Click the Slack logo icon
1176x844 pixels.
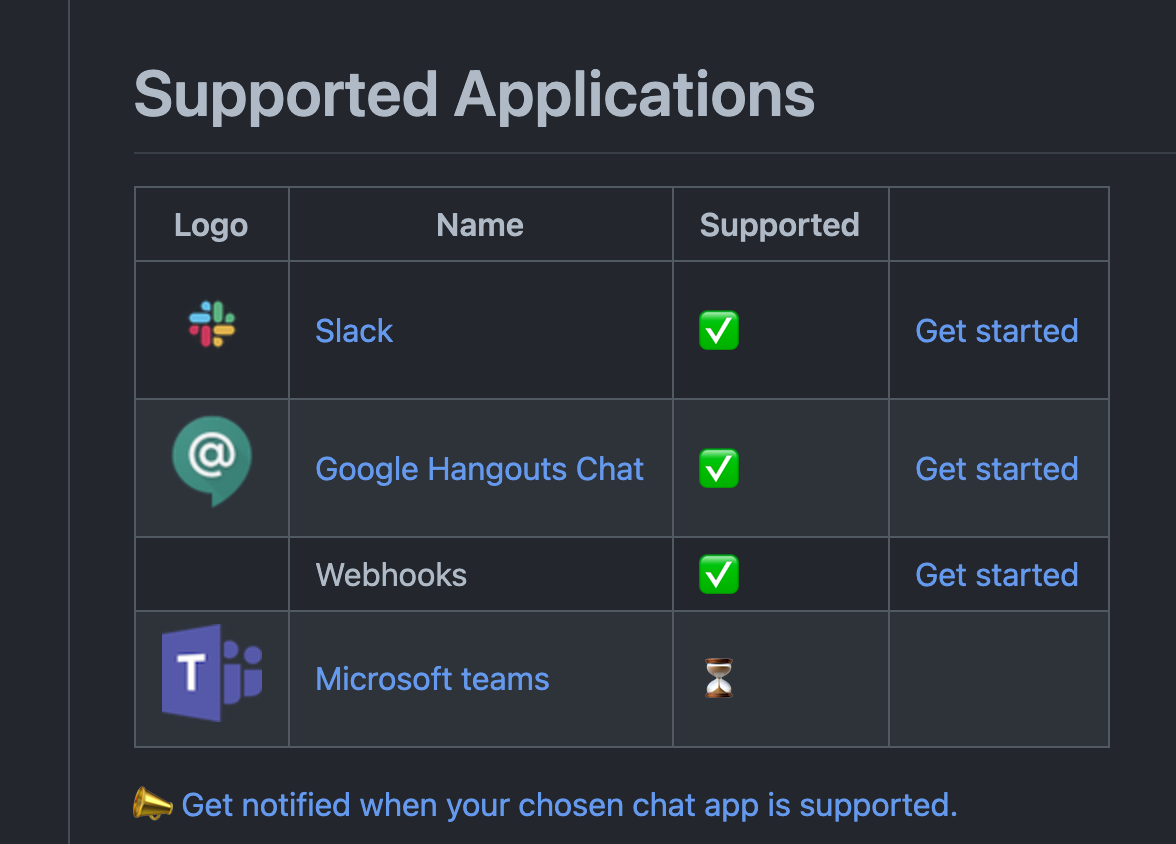(212, 324)
